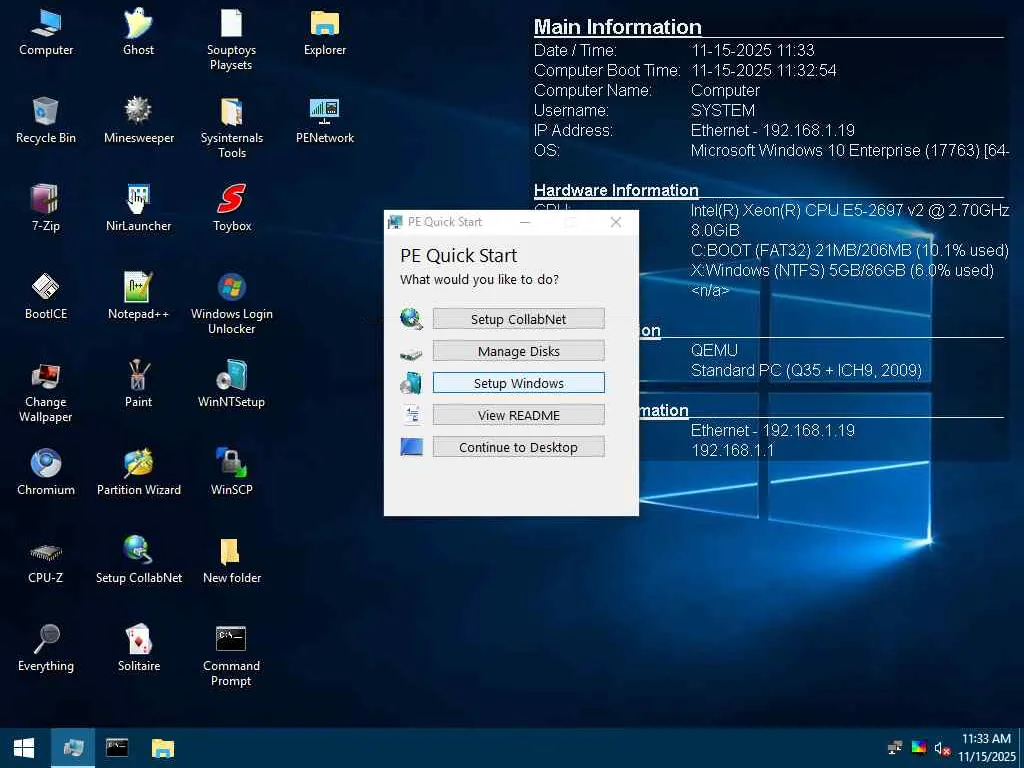Select the BootICE desktop icon
The height and width of the screenshot is (768, 1024).
point(46,297)
